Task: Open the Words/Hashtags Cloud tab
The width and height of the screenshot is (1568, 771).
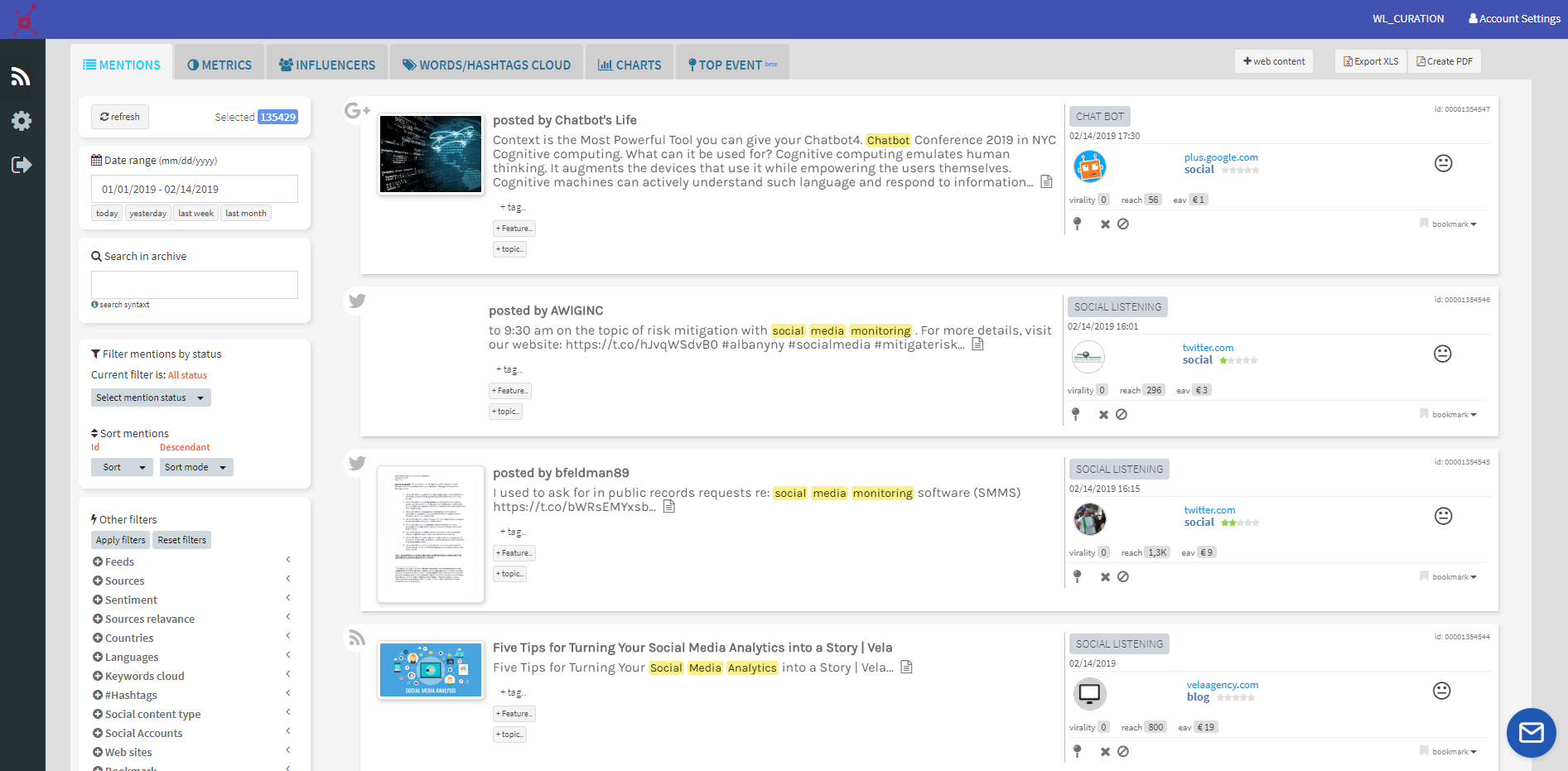Action: pos(486,65)
